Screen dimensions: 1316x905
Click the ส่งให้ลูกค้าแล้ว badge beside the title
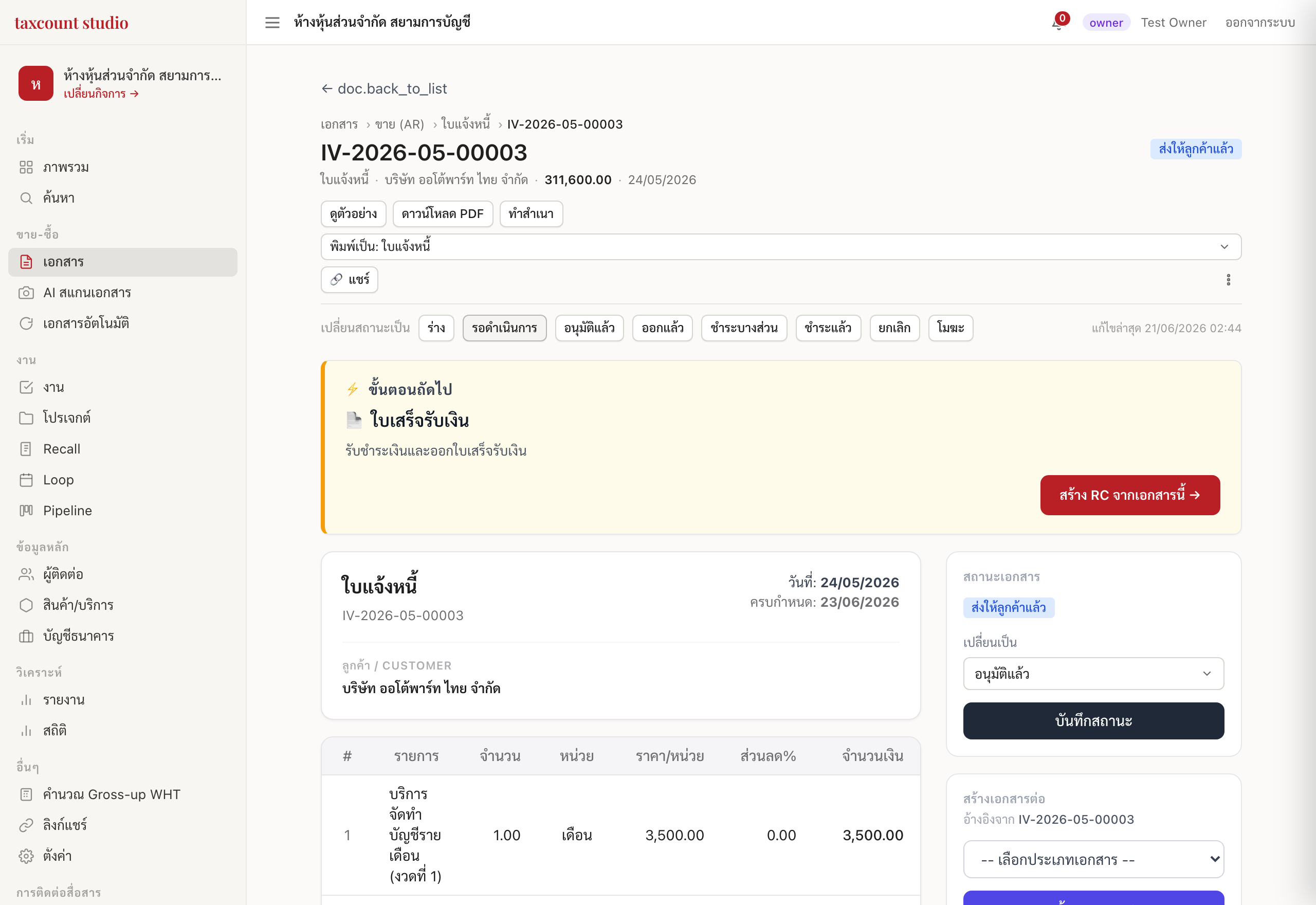coord(1196,149)
